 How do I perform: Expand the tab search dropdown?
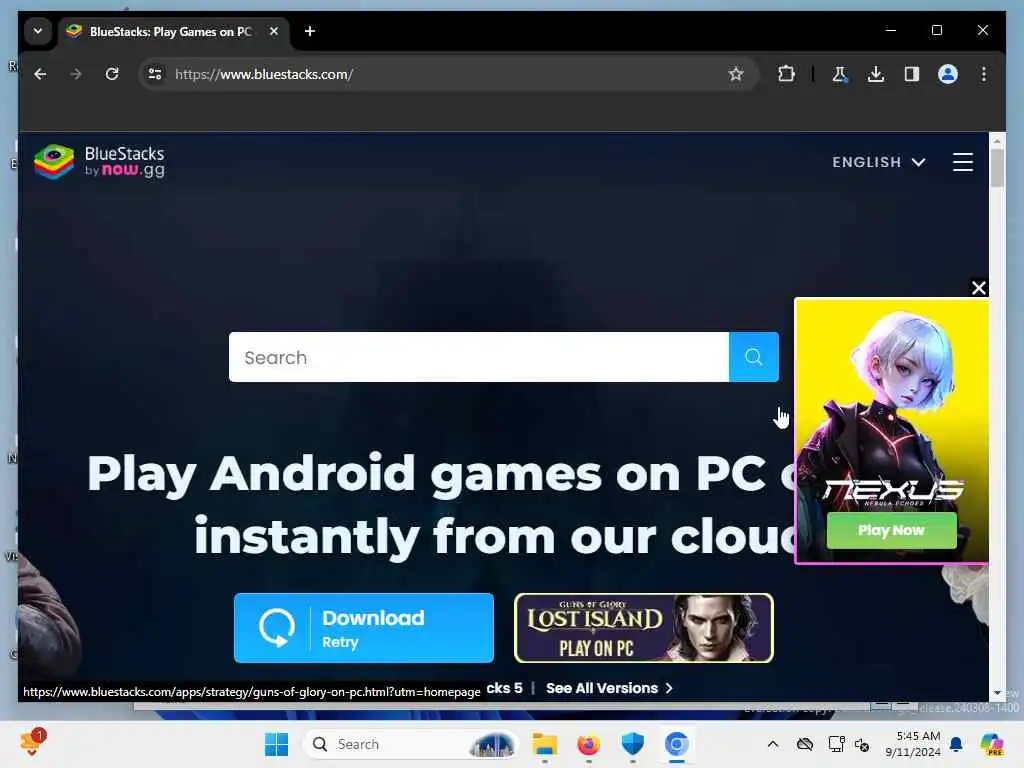click(38, 31)
